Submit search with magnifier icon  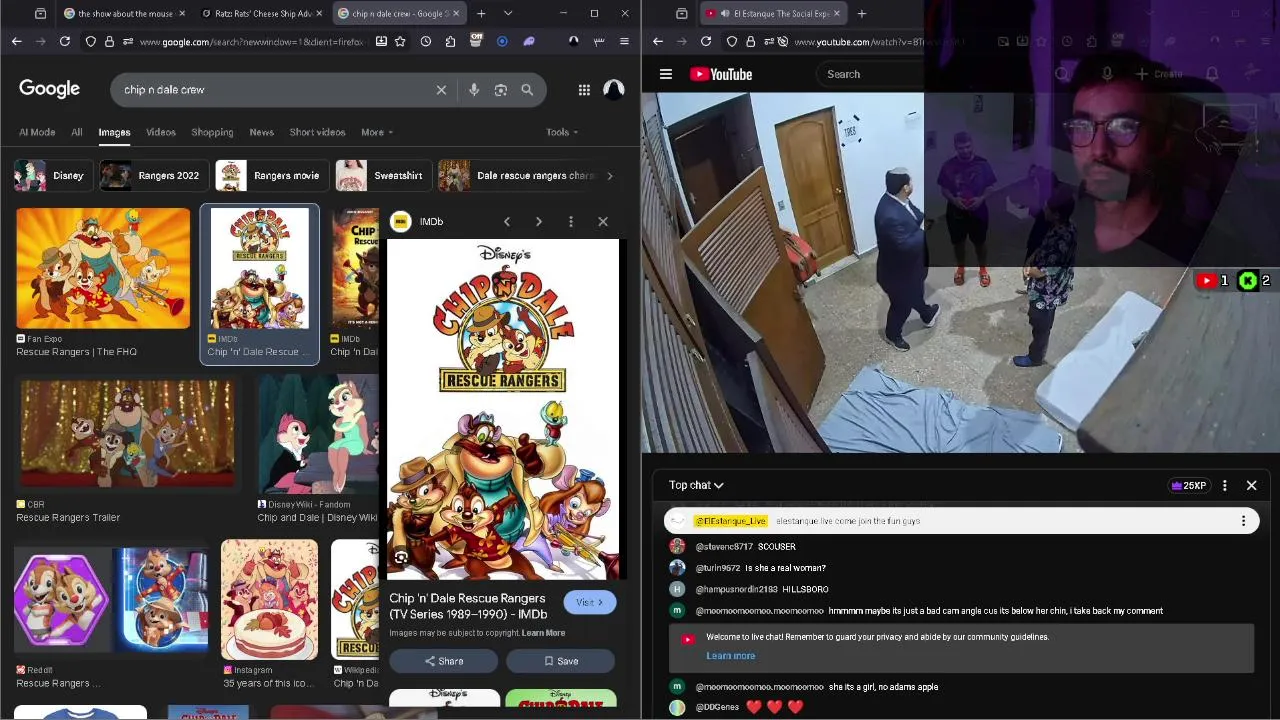click(527, 90)
